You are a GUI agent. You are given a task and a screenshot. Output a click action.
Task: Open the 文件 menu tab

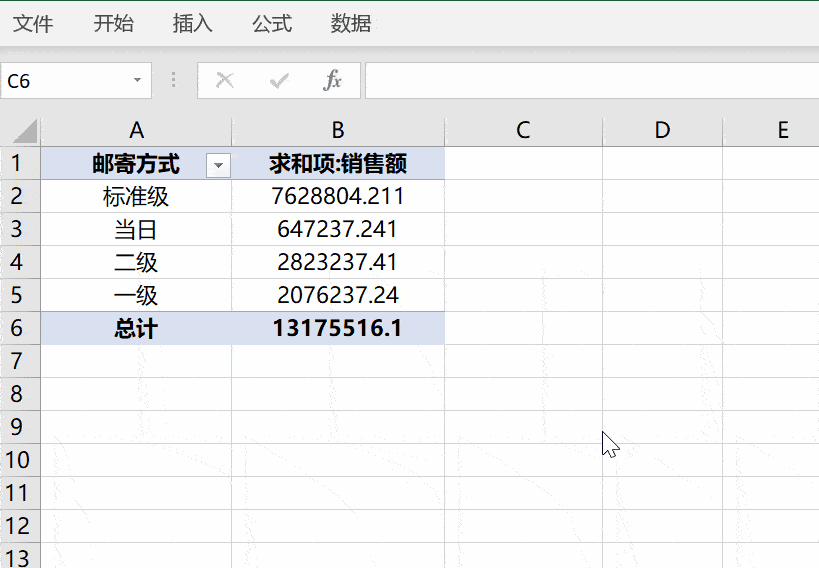coord(33,24)
